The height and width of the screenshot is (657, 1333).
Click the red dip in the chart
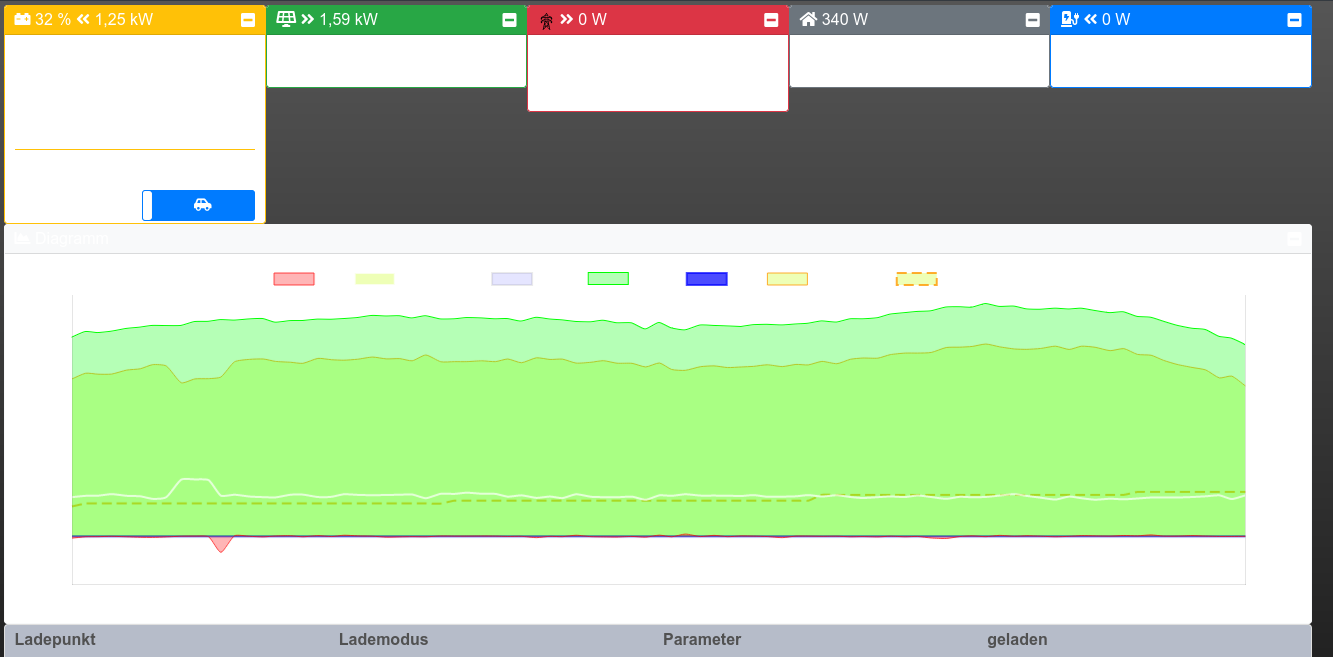click(x=221, y=544)
